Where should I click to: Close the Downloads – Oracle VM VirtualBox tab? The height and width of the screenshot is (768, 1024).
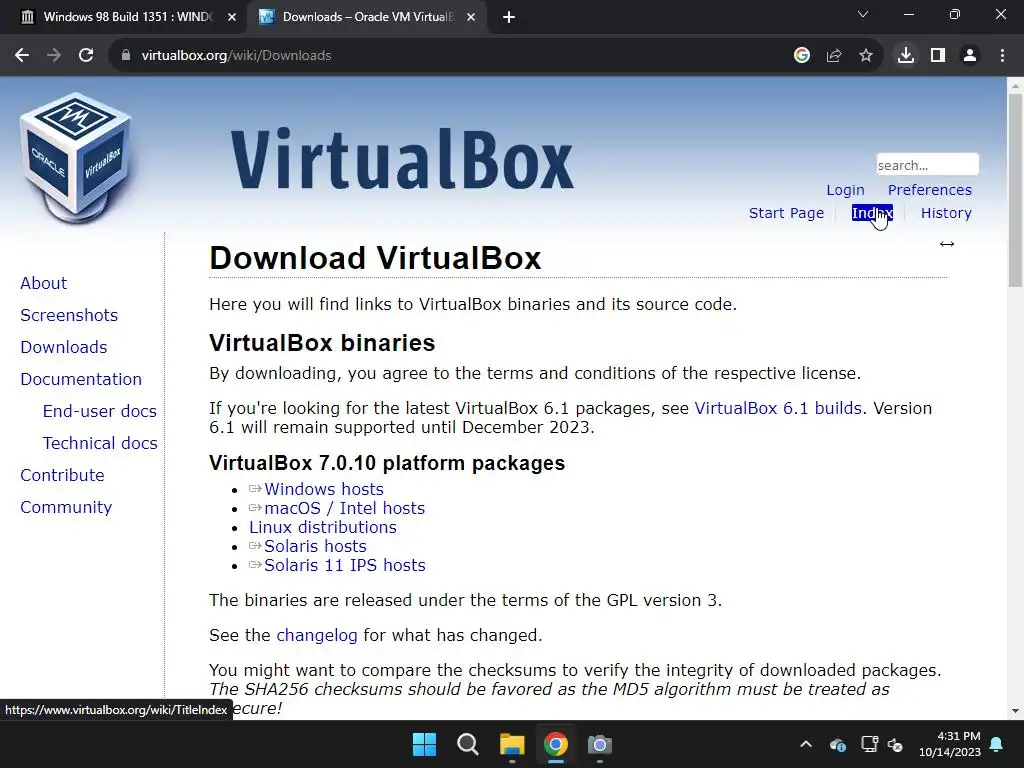471,17
